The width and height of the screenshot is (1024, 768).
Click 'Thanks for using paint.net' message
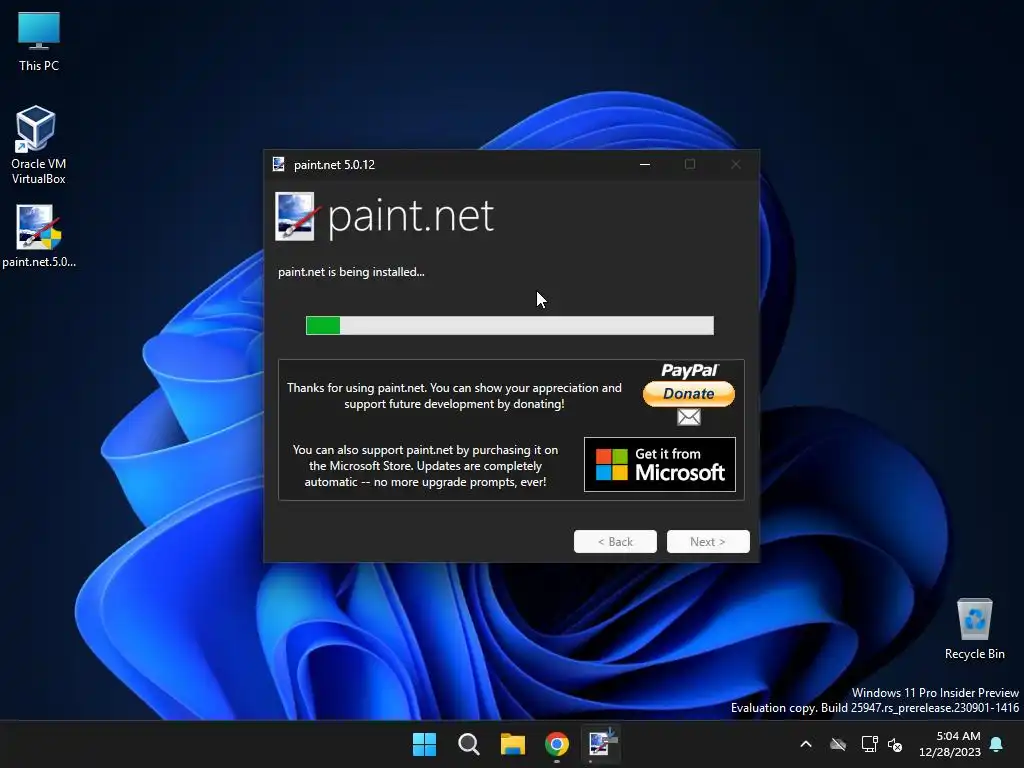tap(454, 396)
